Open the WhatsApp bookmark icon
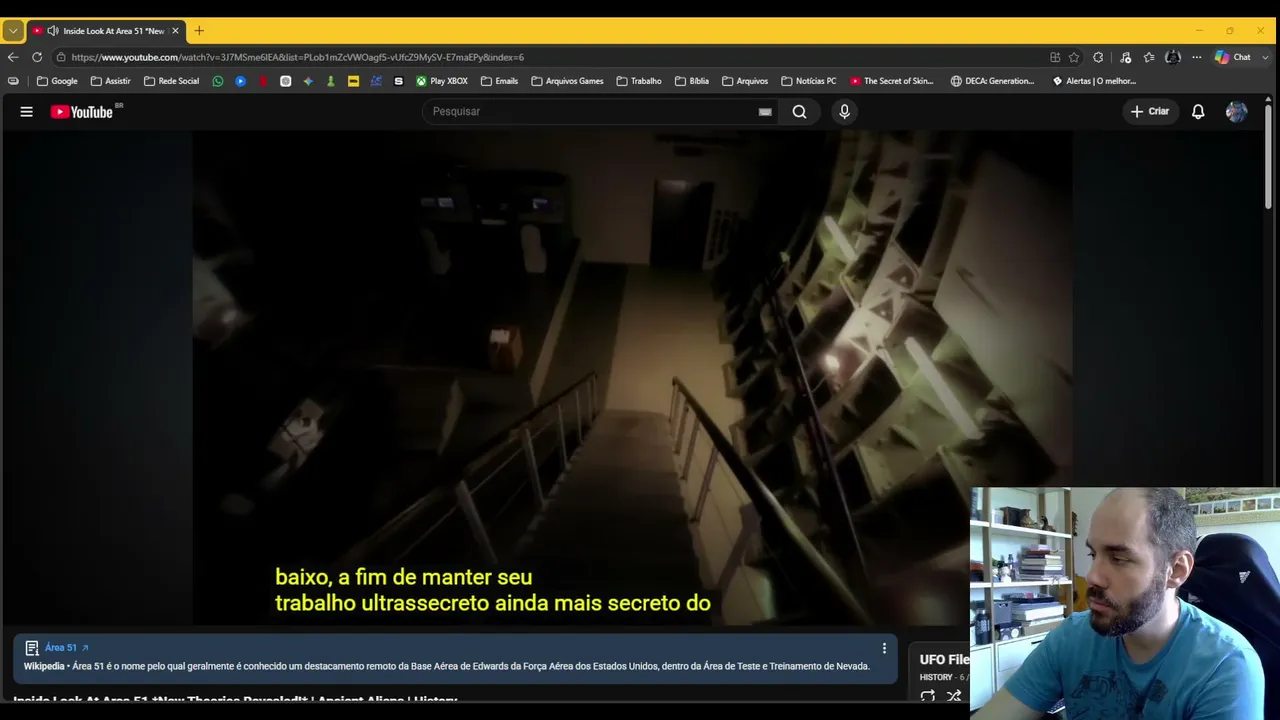 coord(218,81)
